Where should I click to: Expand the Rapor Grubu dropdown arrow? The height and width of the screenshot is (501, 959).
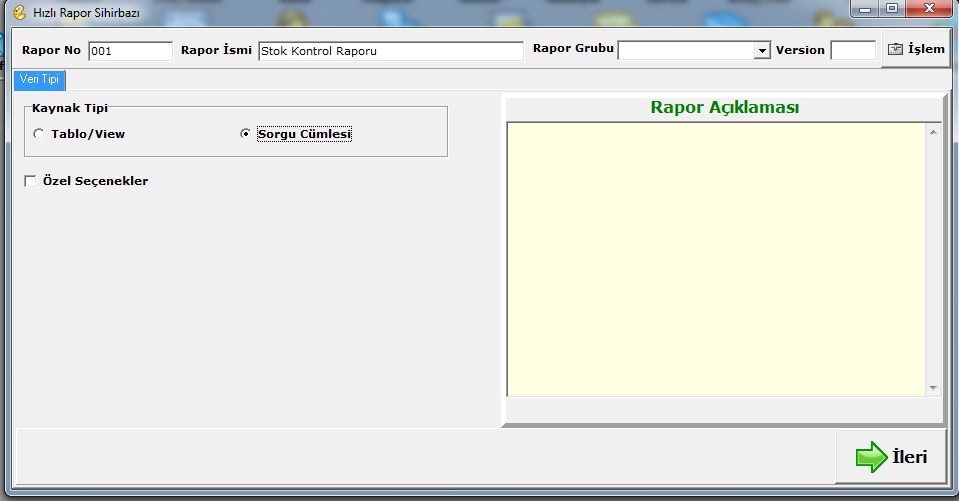click(762, 51)
